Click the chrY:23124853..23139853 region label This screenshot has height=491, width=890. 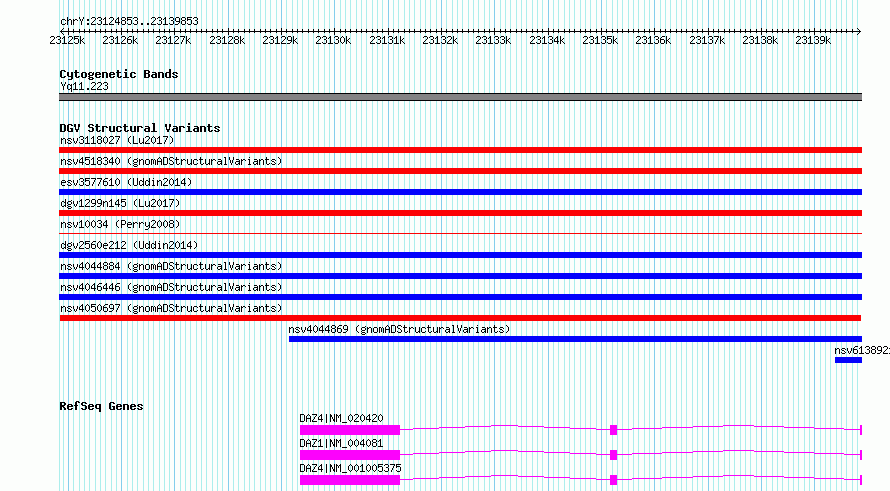pyautogui.click(x=129, y=21)
